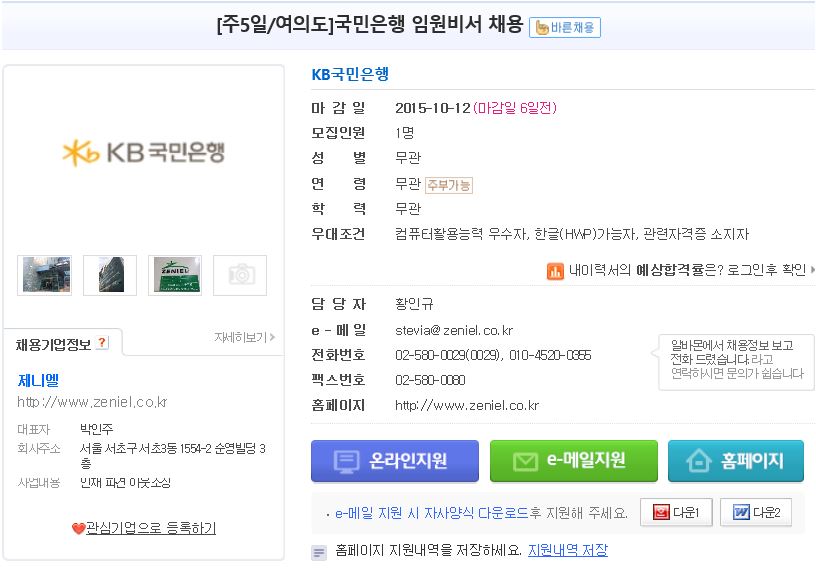816x578 pixels.
Task: Download the Word form with 다운2 button
Action: coord(756,512)
